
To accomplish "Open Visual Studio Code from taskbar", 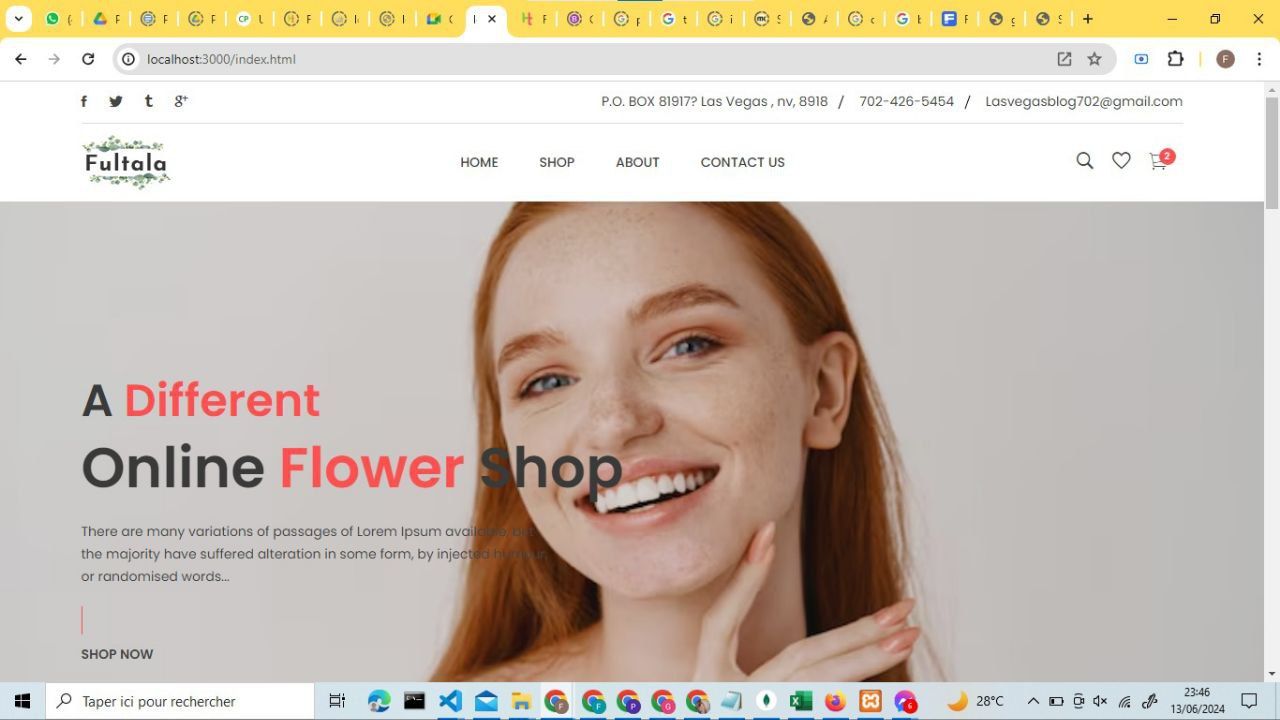I will [450, 701].
